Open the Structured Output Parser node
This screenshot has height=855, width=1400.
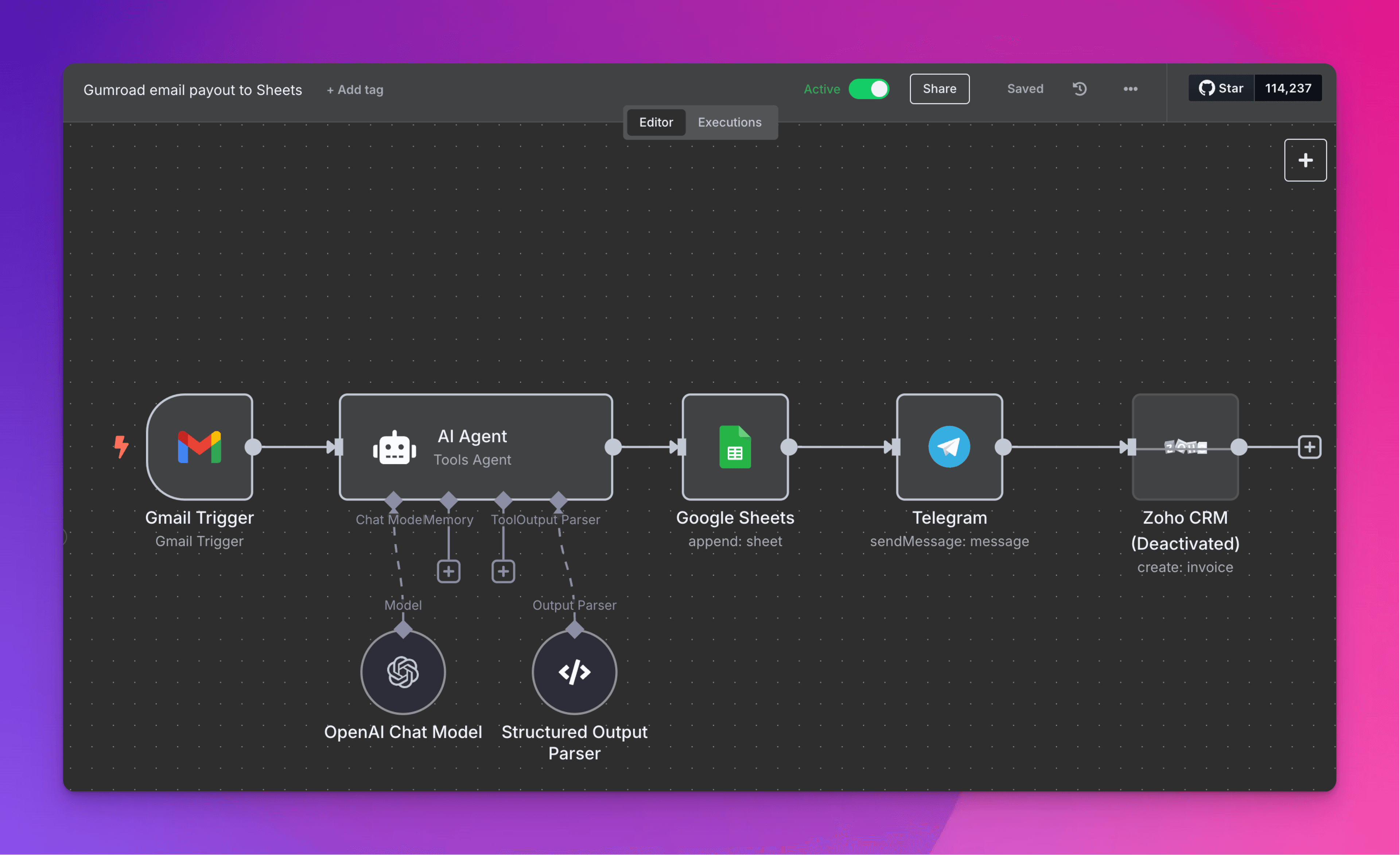click(x=575, y=672)
